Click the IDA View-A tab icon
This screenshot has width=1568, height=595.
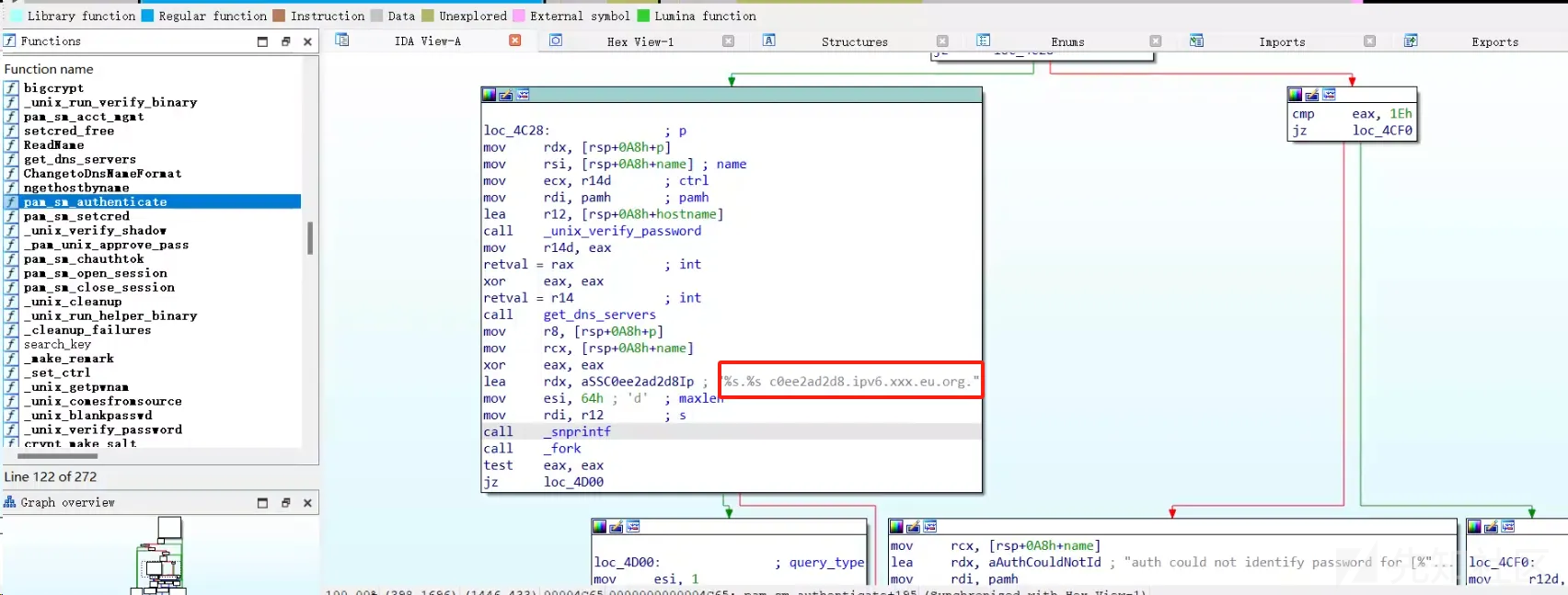[342, 40]
